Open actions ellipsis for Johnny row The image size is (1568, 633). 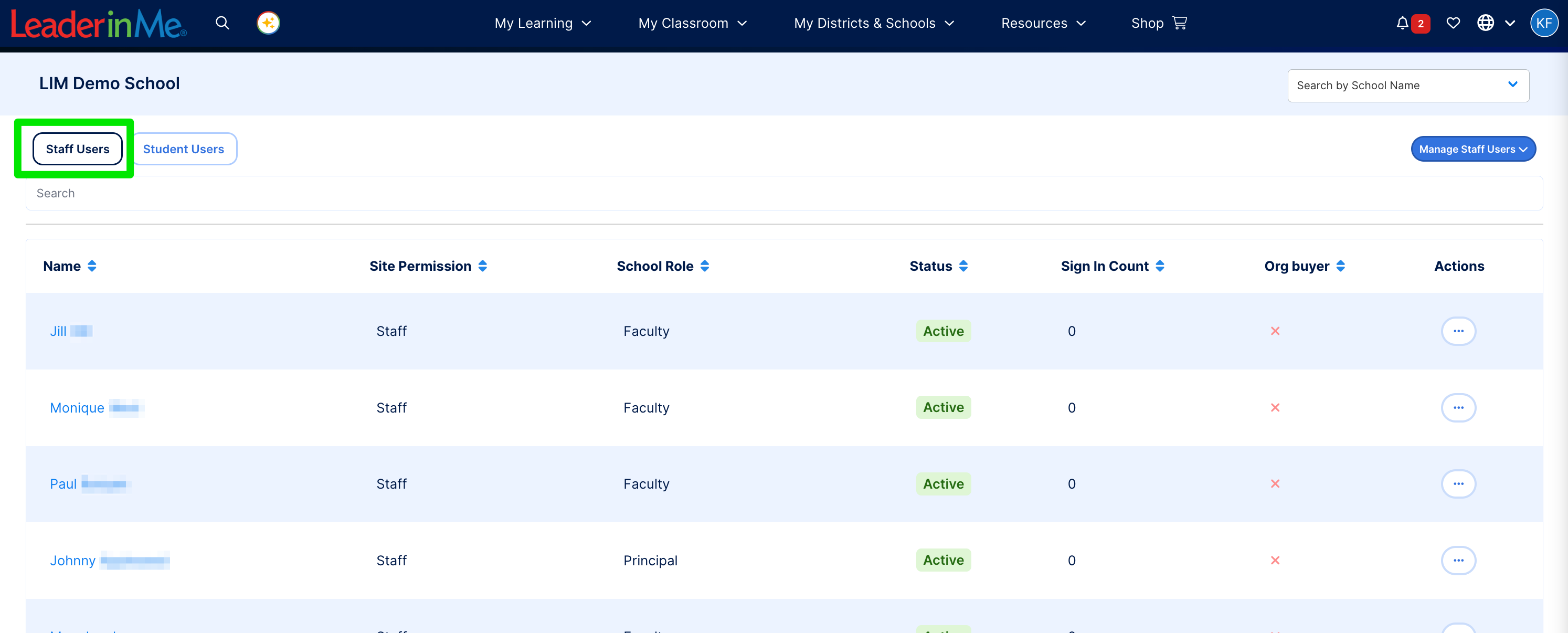[1458, 561]
